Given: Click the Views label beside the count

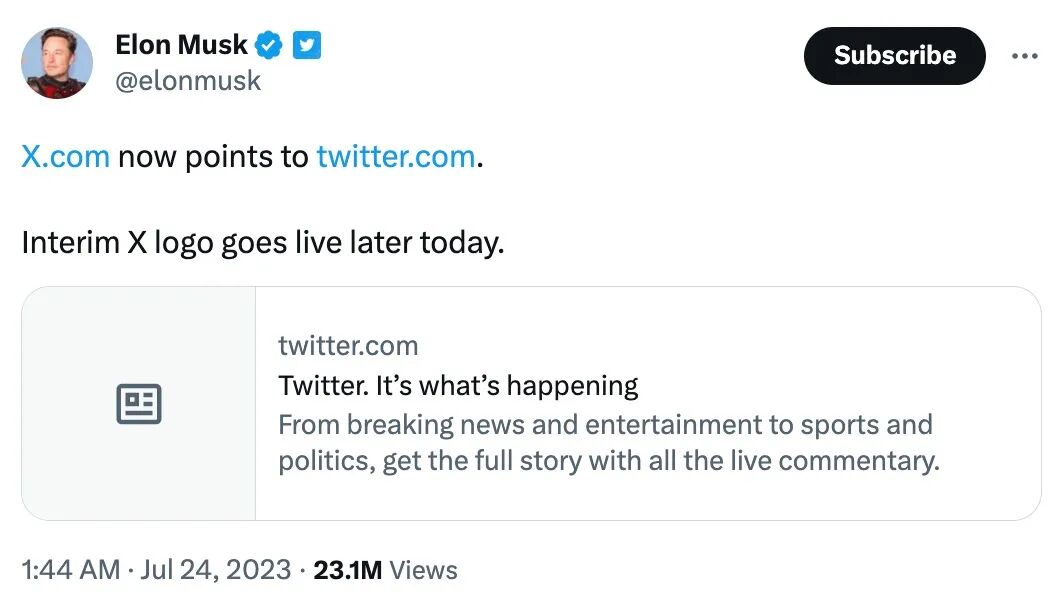Looking at the screenshot, I should click(x=423, y=570).
